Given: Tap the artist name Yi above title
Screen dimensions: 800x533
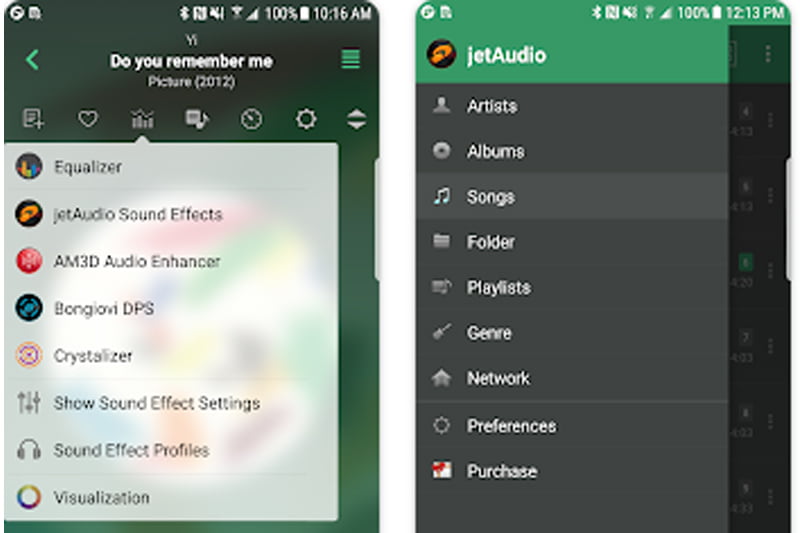Looking at the screenshot, I should point(191,40).
